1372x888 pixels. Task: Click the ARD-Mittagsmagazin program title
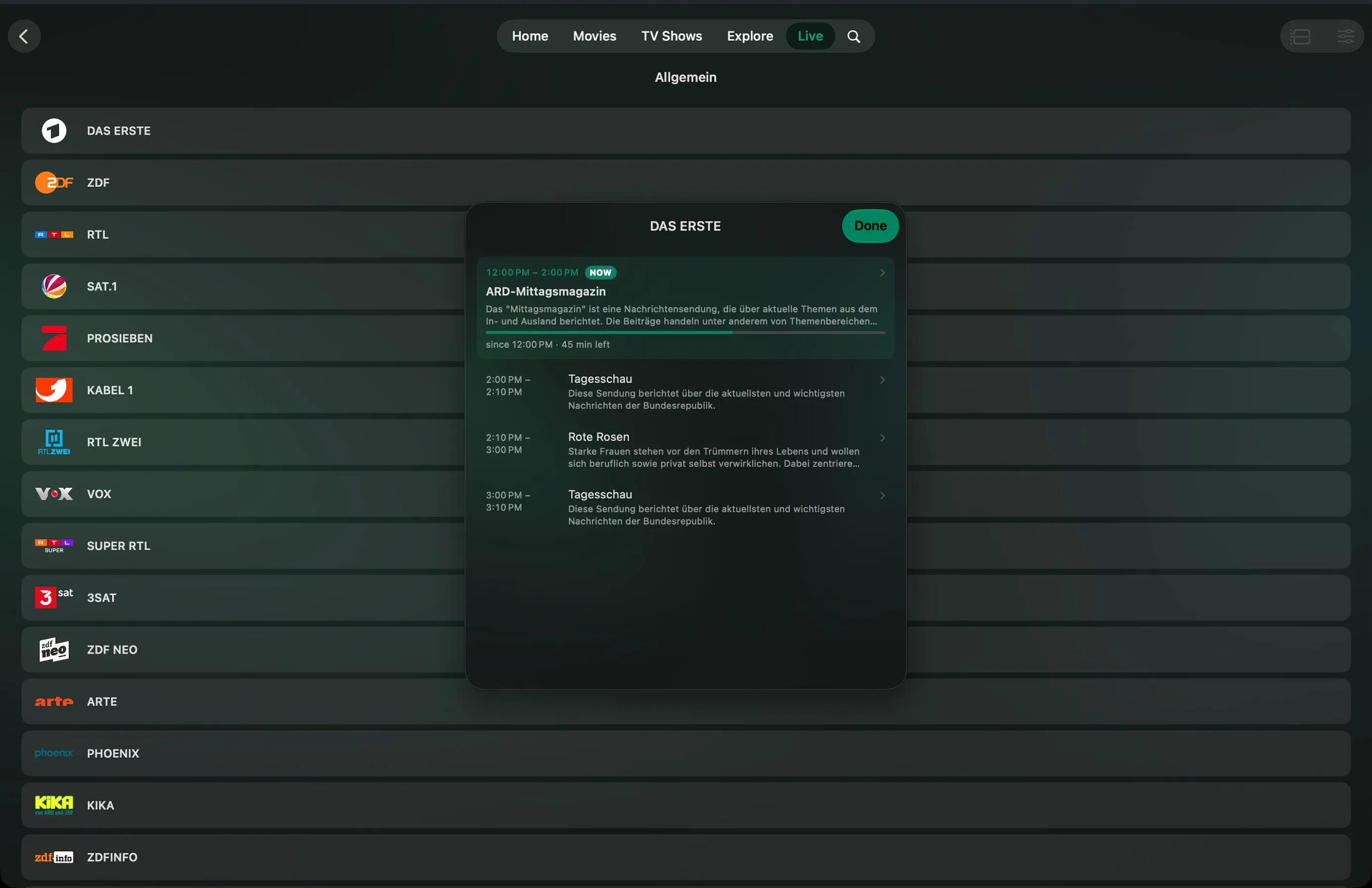pos(546,292)
